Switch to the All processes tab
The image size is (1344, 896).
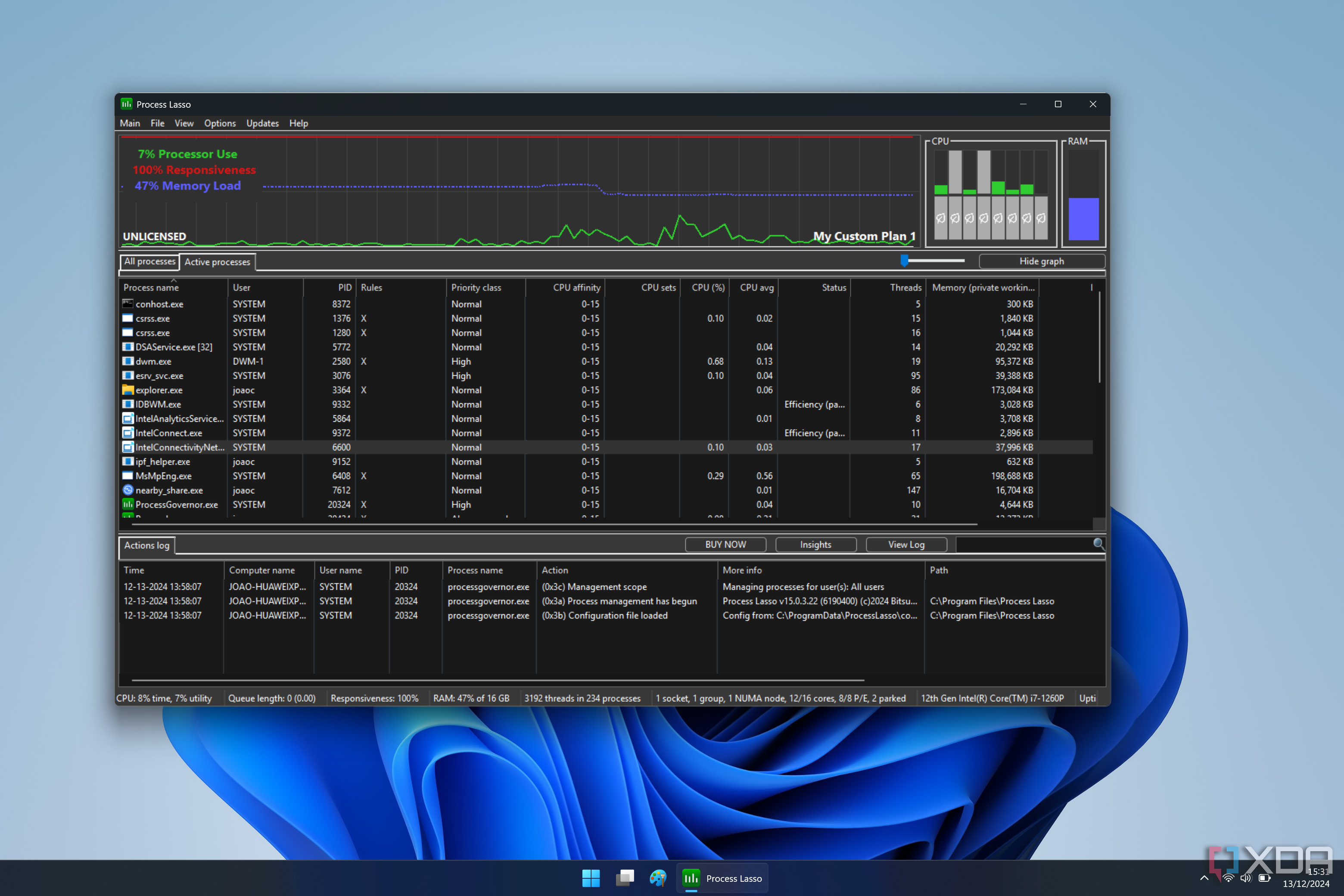click(x=149, y=261)
